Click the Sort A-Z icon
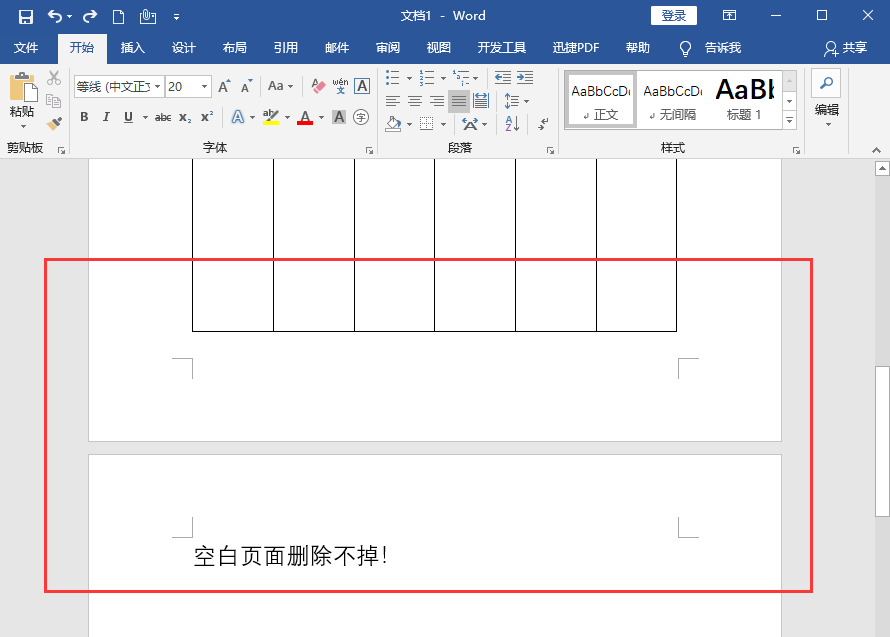This screenshot has width=890, height=637. click(x=511, y=125)
